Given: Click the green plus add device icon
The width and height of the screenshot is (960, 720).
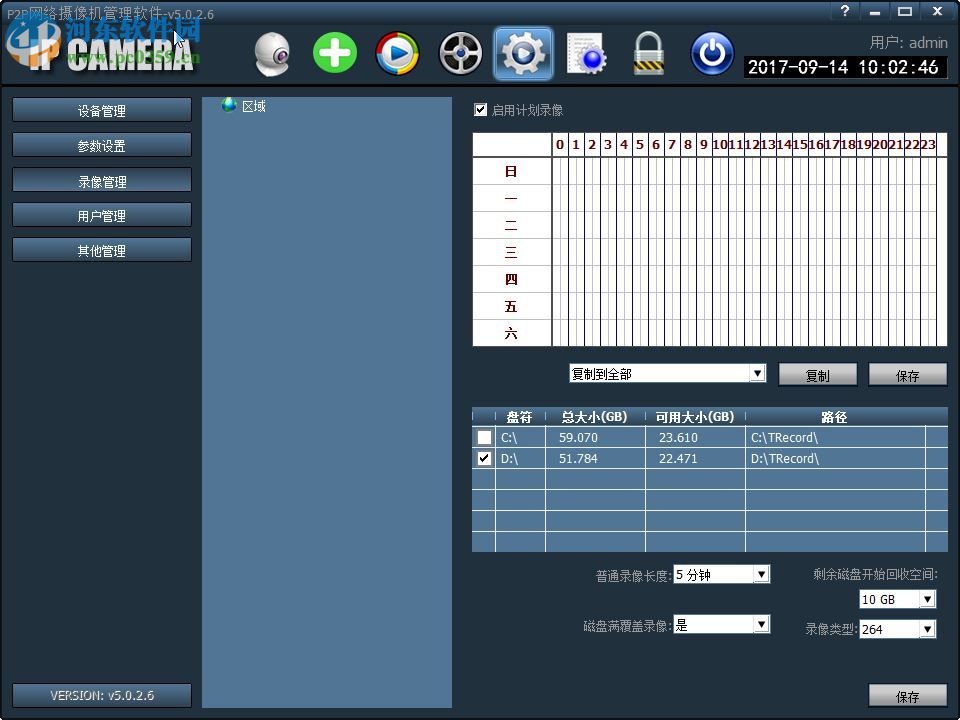Looking at the screenshot, I should pyautogui.click(x=335, y=53).
